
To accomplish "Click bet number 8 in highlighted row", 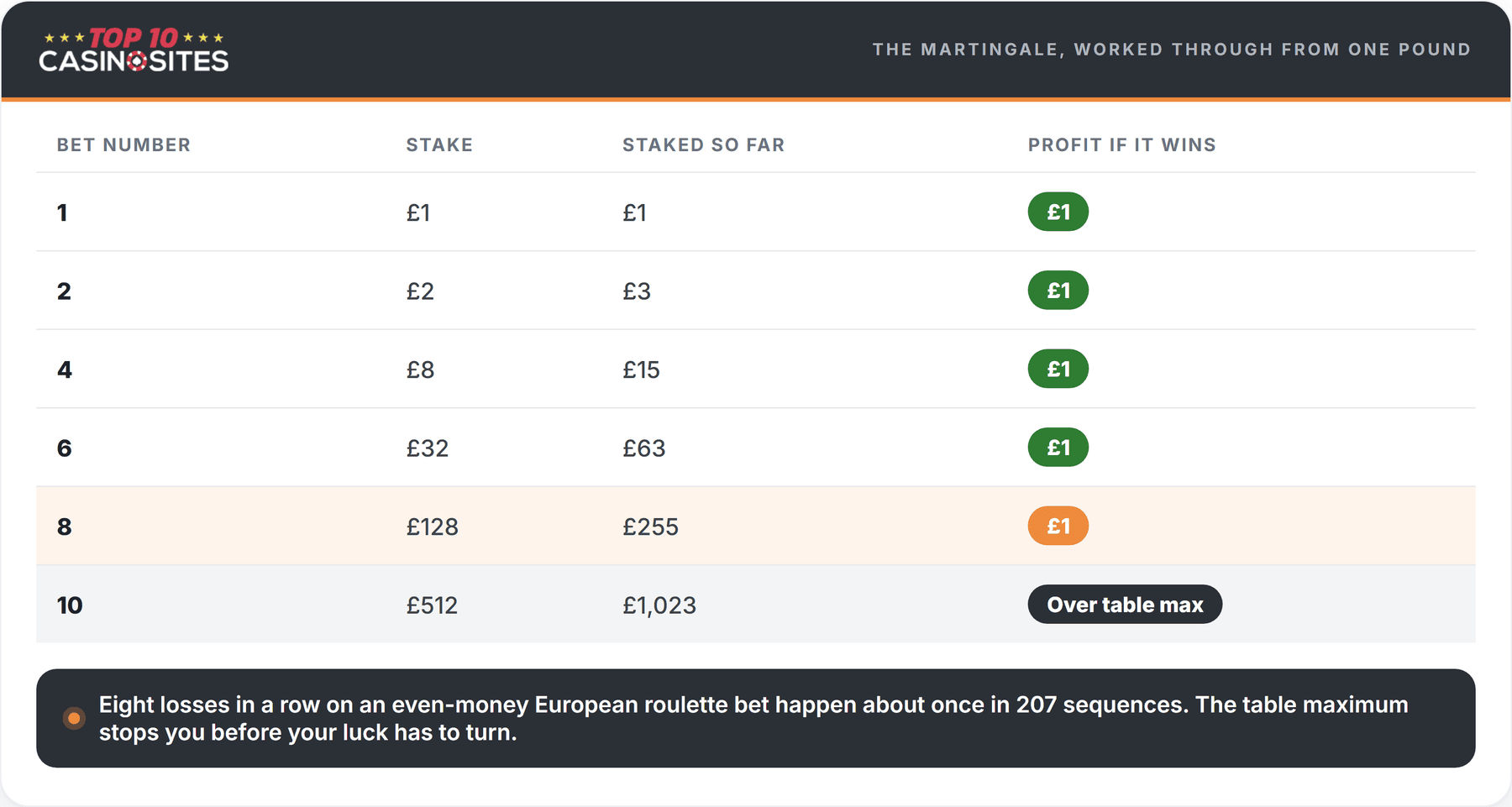I will click(x=64, y=527).
